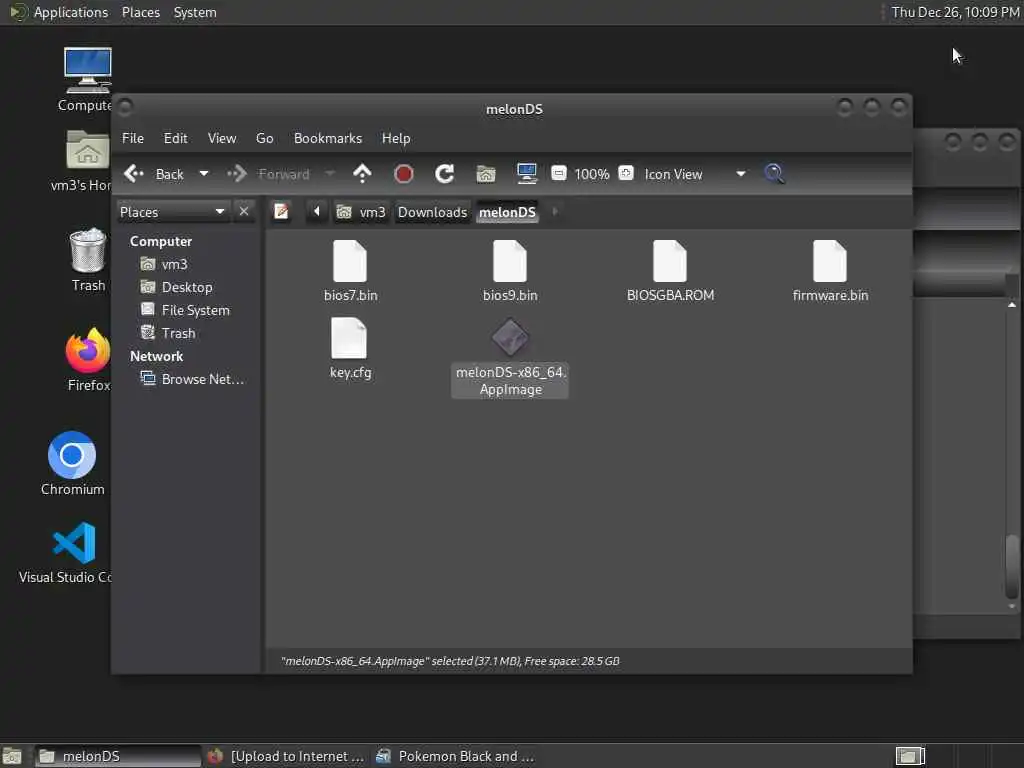Screen dimensions: 1024x768
Task: Open the Applications menu in top panel
Action: pyautogui.click(x=60, y=12)
